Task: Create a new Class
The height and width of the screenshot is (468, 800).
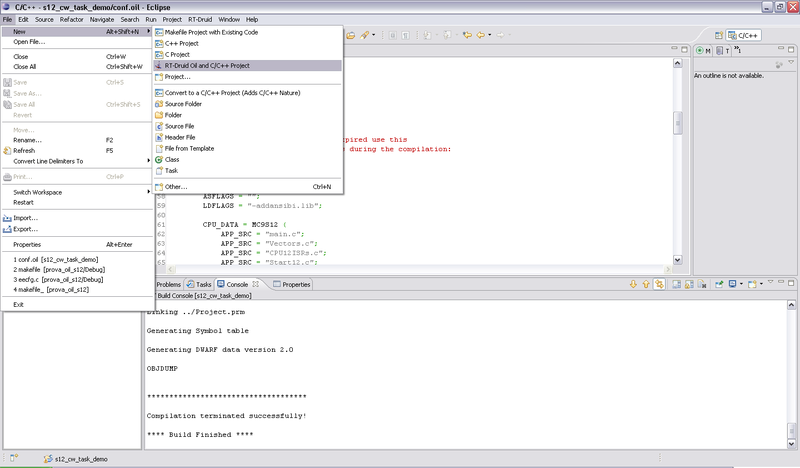Action: coord(248,160)
